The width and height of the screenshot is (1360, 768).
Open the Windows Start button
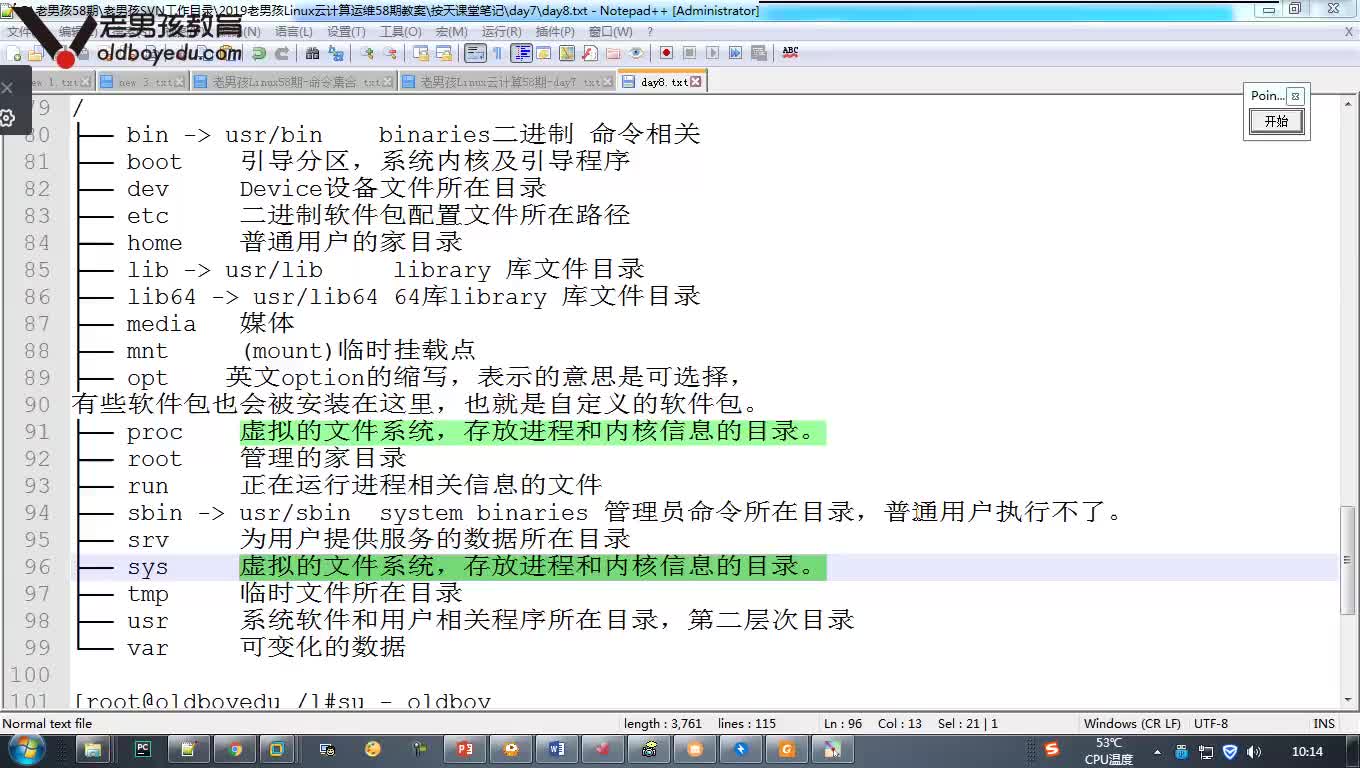pos(25,749)
